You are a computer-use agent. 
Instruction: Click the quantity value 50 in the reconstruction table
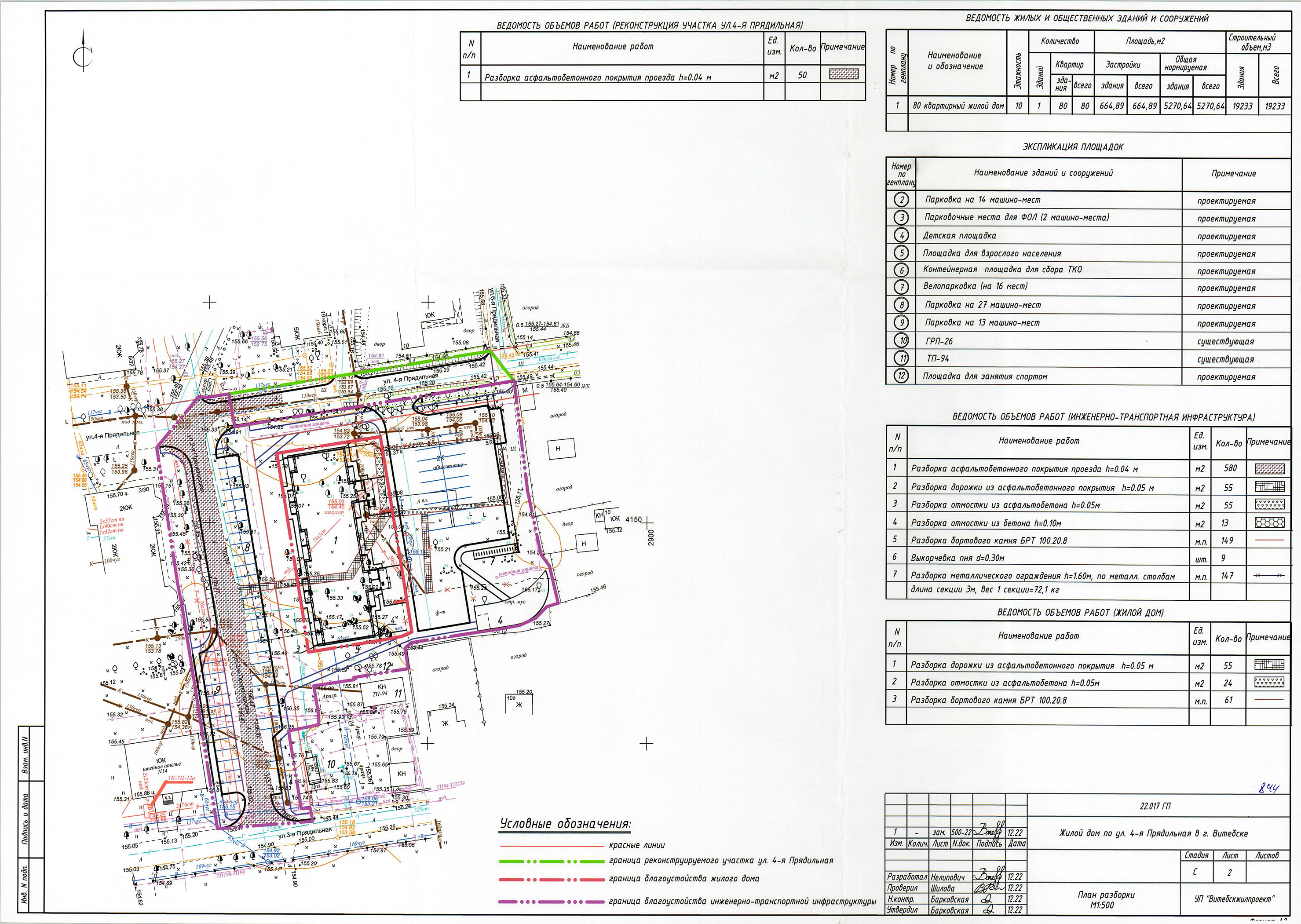click(802, 74)
